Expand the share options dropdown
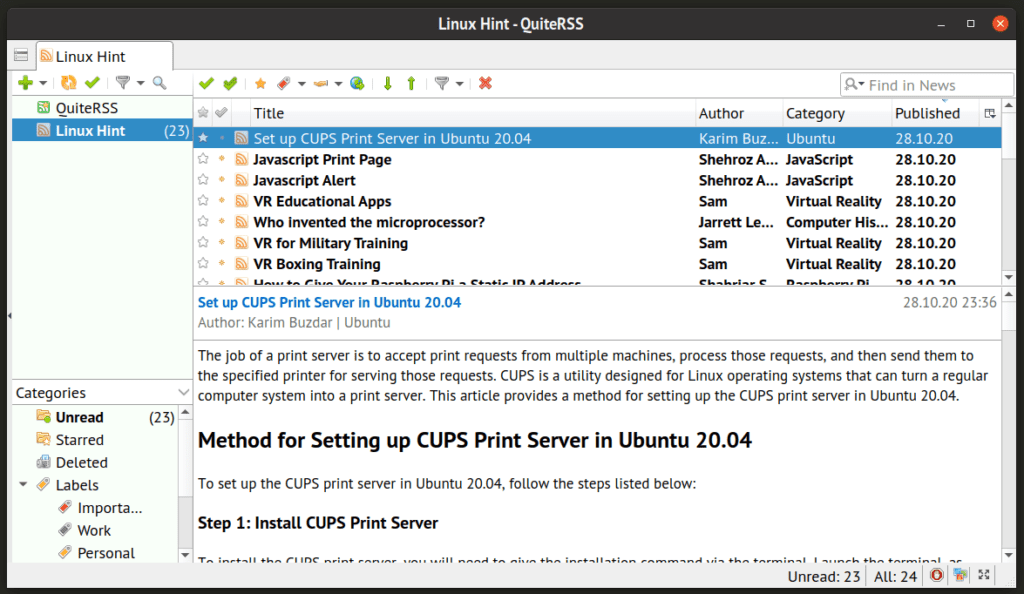Image resolution: width=1024 pixels, height=594 pixels. pos(337,83)
